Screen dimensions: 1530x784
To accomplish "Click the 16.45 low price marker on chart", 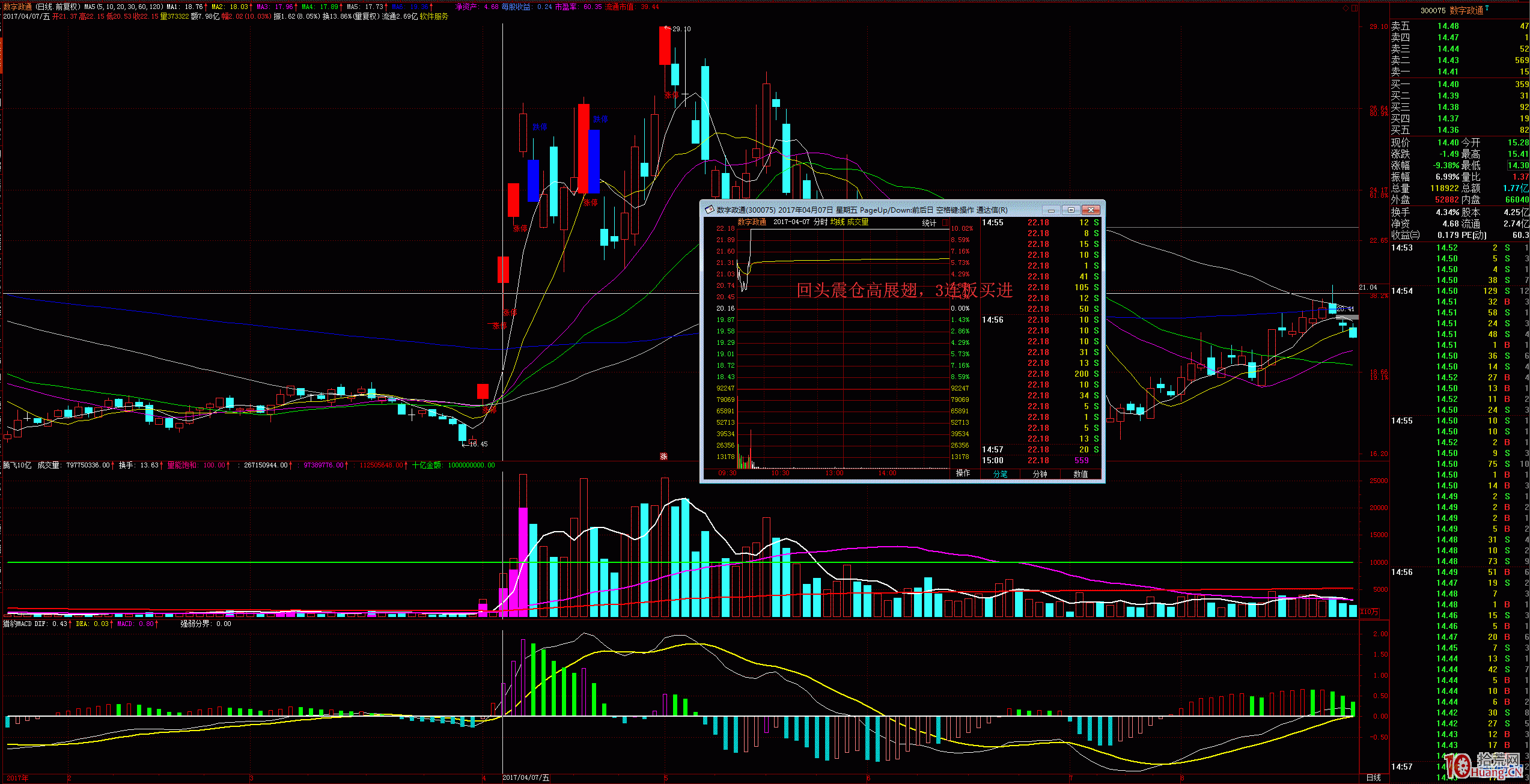I will 475,444.
